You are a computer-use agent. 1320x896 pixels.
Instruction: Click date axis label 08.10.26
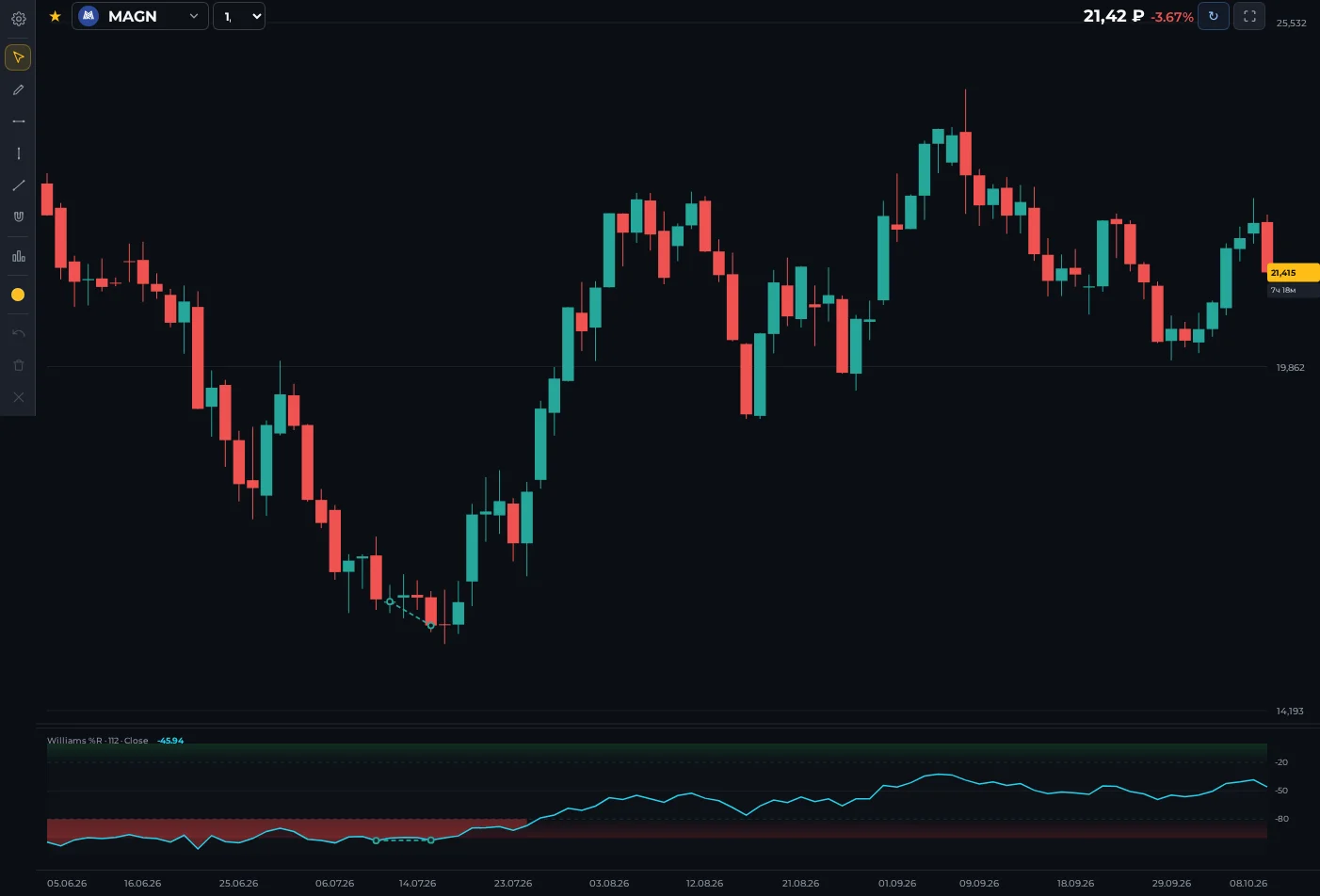coord(1248,883)
